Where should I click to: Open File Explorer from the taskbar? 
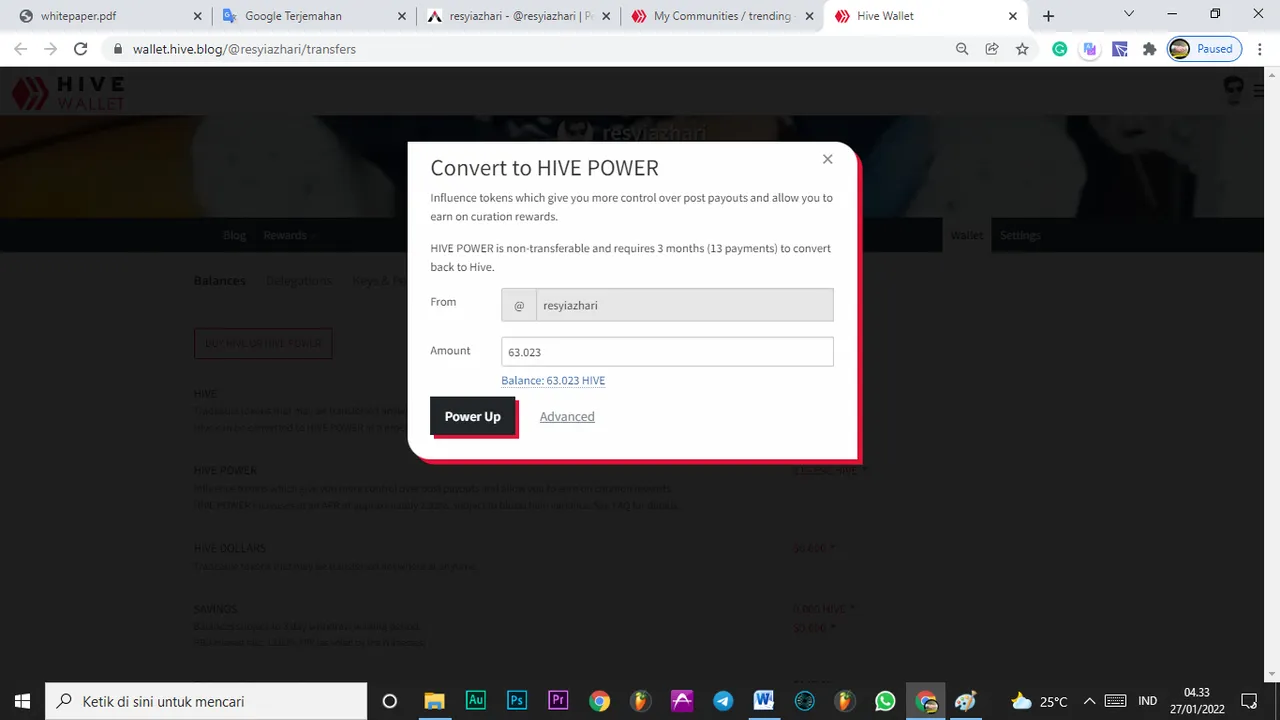(x=434, y=701)
